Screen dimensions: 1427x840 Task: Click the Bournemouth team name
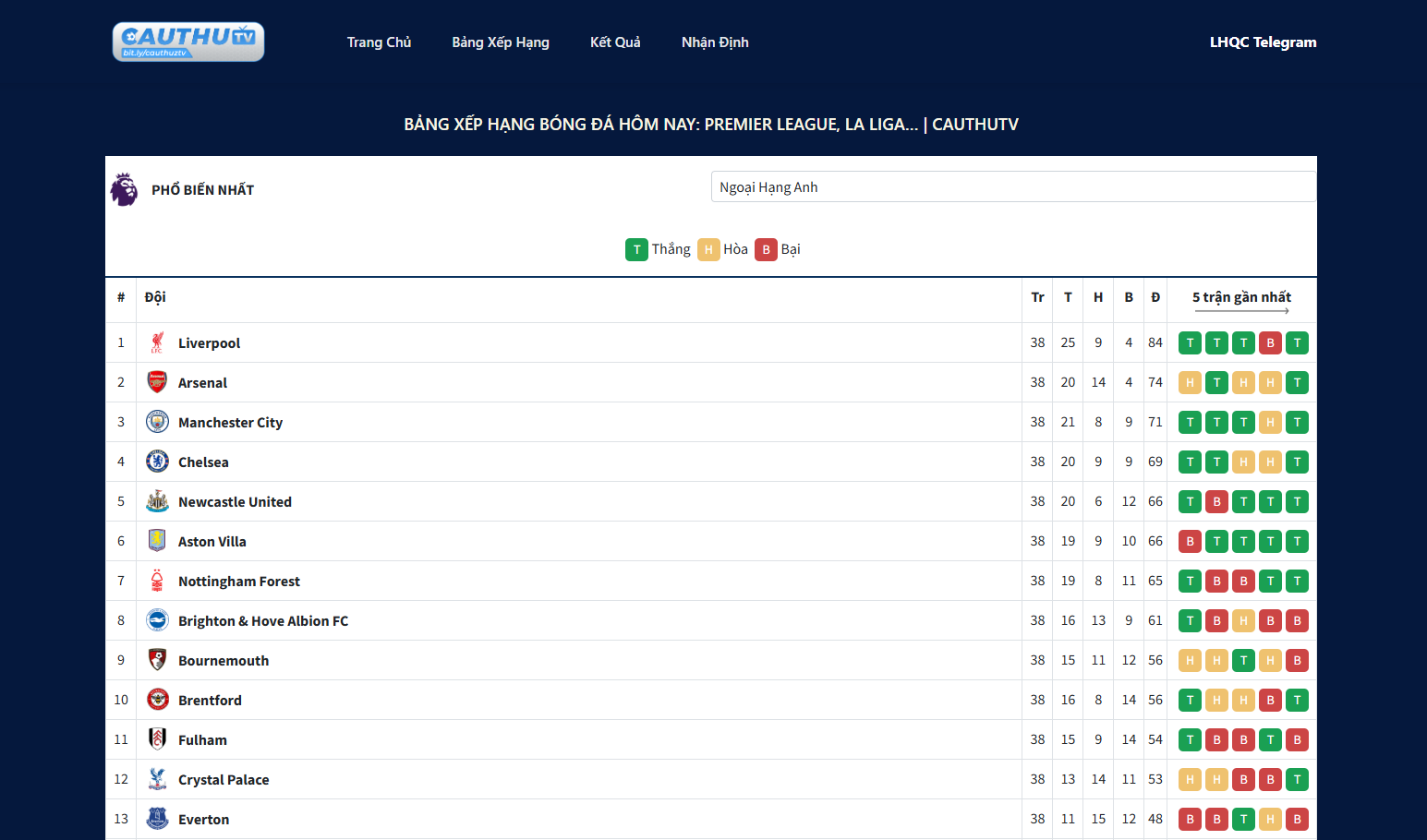click(x=224, y=661)
